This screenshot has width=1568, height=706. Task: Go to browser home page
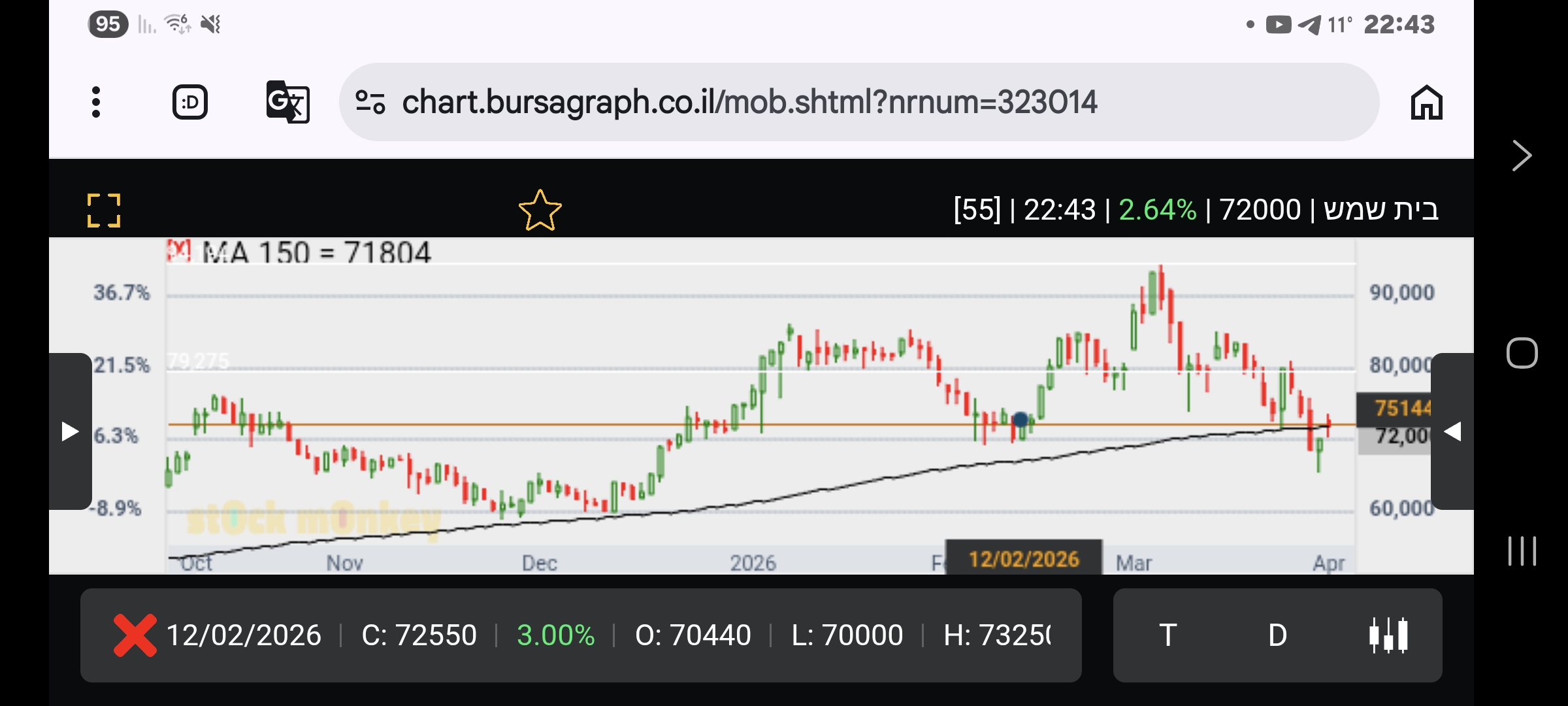1426,103
